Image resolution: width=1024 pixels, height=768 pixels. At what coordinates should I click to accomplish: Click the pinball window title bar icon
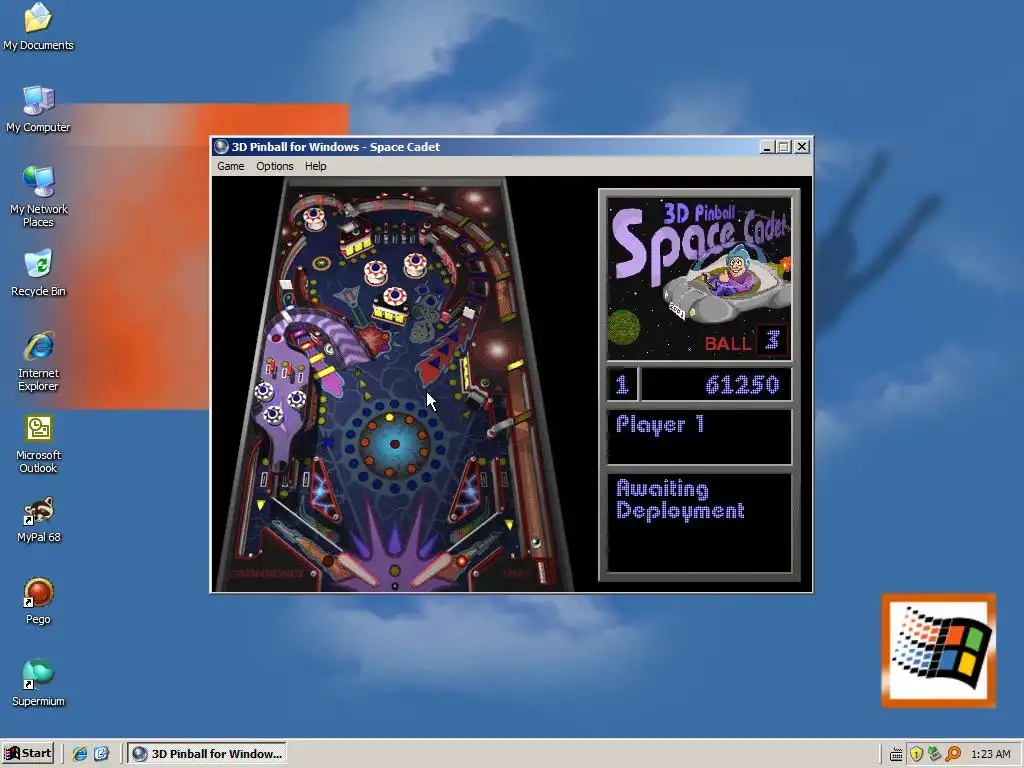point(221,147)
